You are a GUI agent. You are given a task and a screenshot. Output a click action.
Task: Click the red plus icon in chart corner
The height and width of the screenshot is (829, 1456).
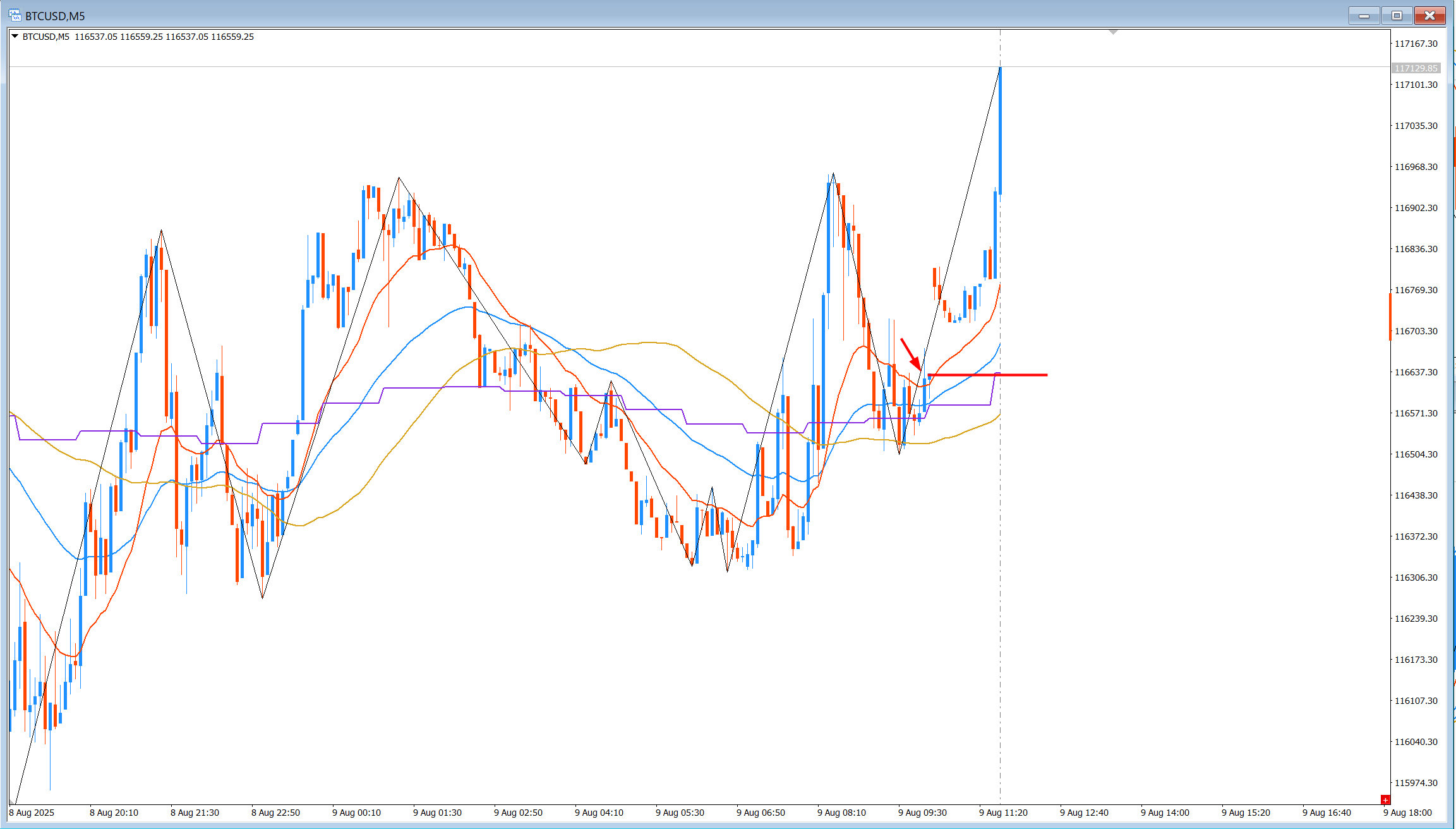point(1385,799)
